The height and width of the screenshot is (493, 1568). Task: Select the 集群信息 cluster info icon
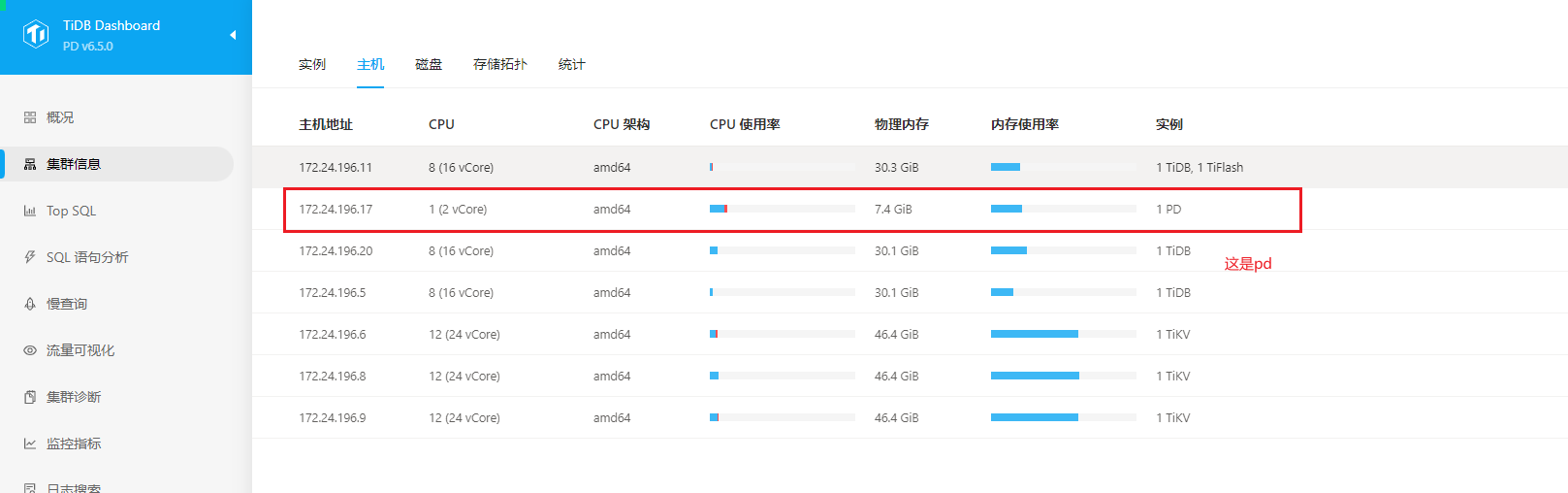(30, 164)
